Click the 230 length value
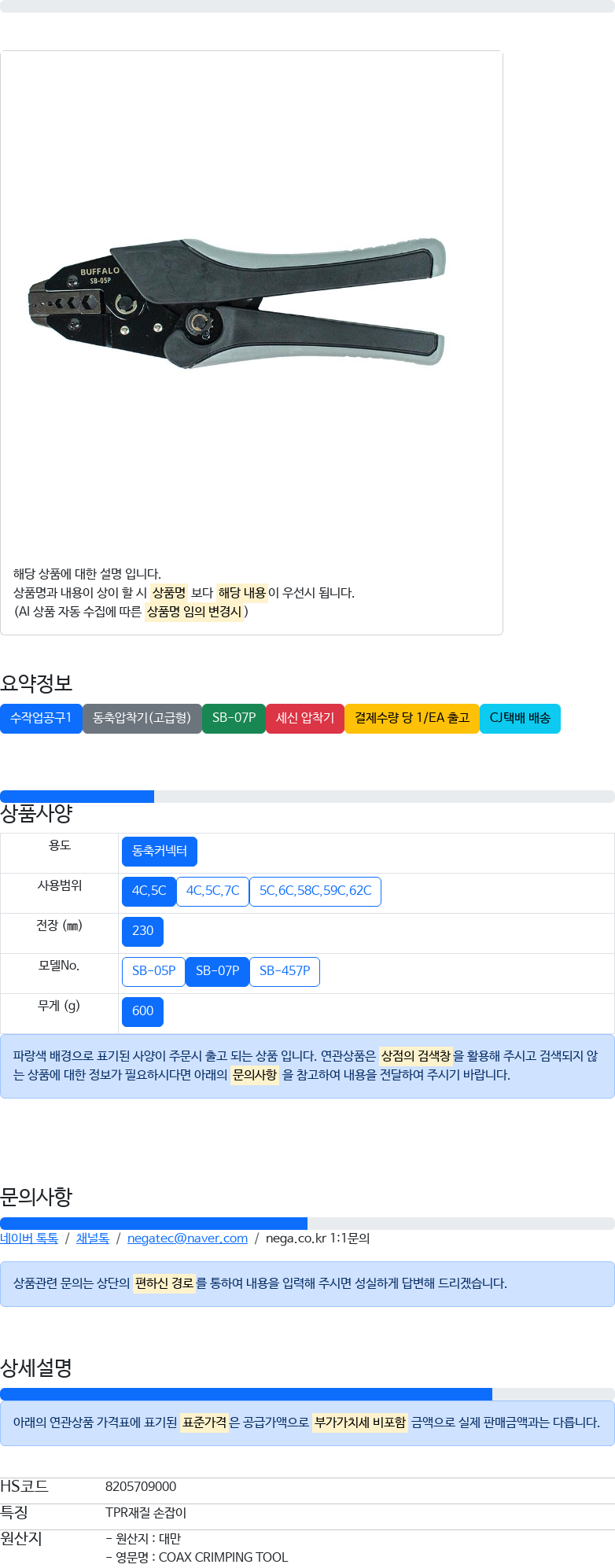The width and height of the screenshot is (615, 1568). point(142,932)
